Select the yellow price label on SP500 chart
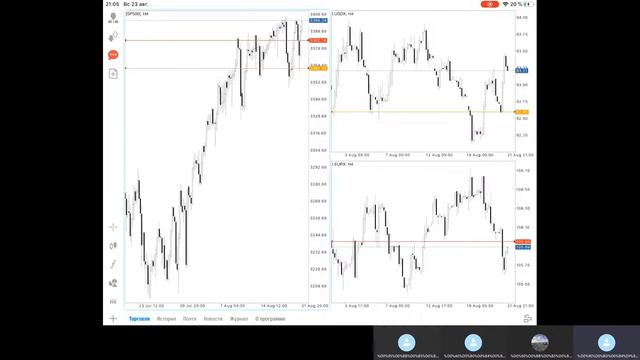Viewport: 640px width, 360px height. pos(318,68)
